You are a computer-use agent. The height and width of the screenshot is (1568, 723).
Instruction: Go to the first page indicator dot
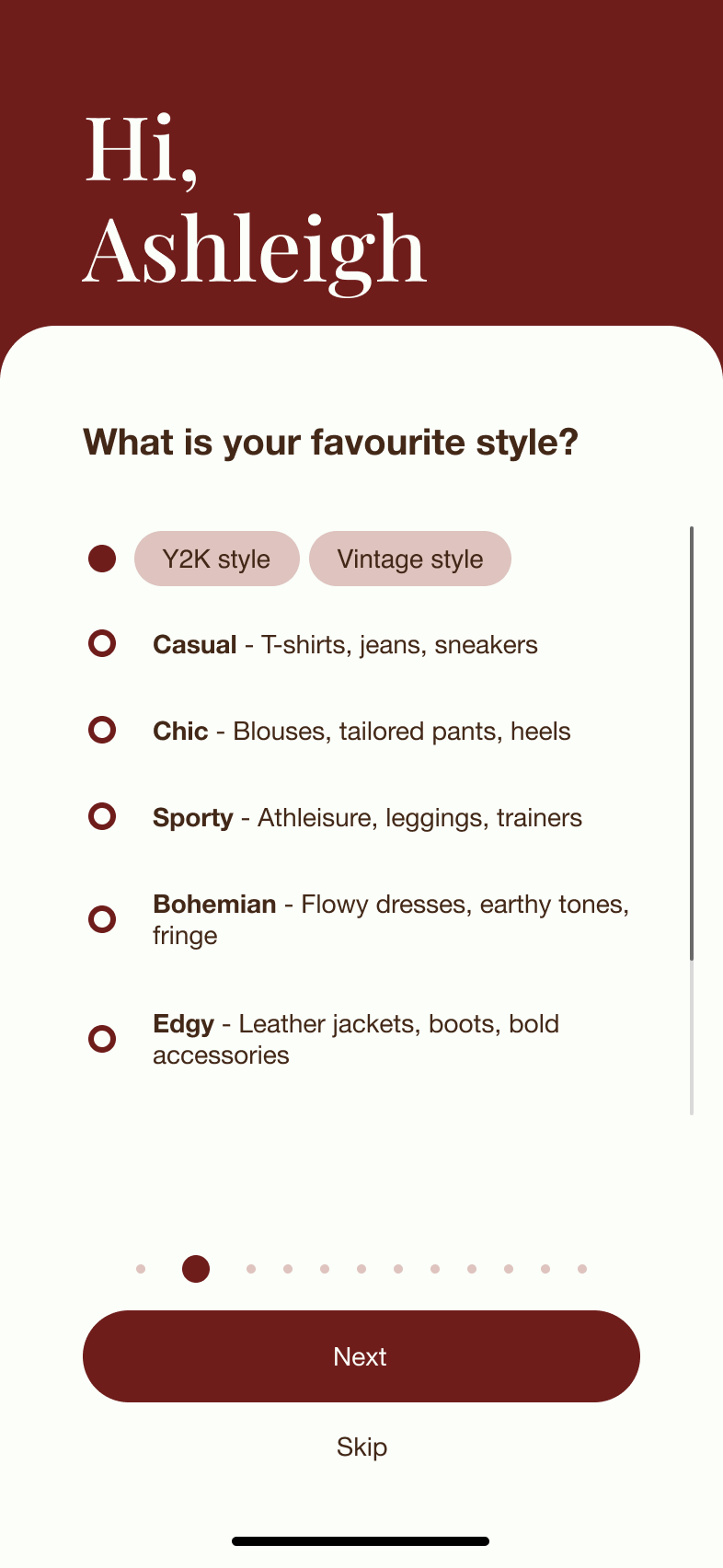click(x=141, y=1269)
